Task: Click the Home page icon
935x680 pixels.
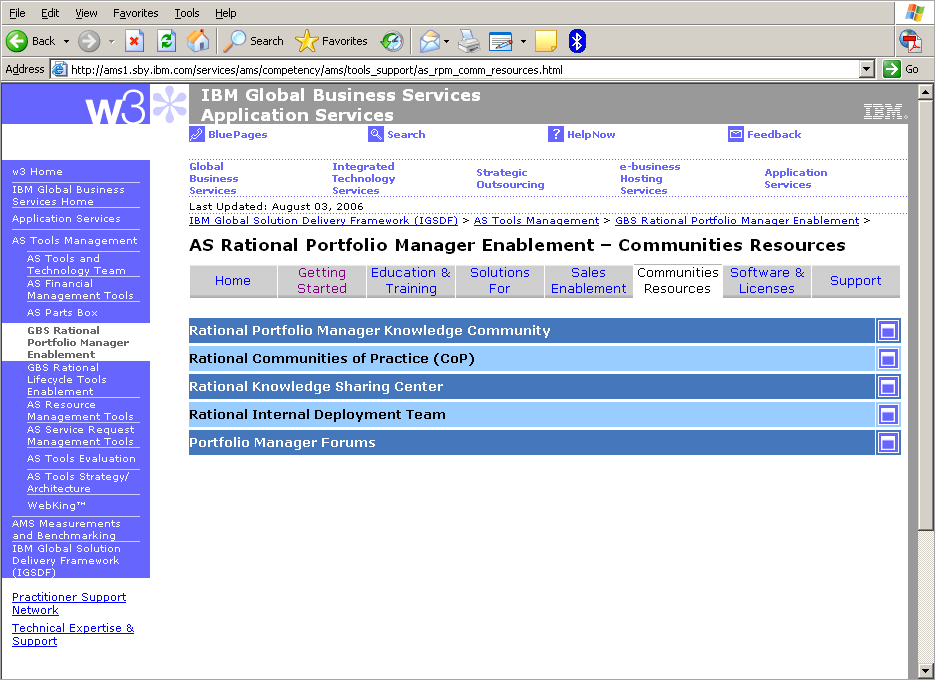Action: (x=198, y=41)
